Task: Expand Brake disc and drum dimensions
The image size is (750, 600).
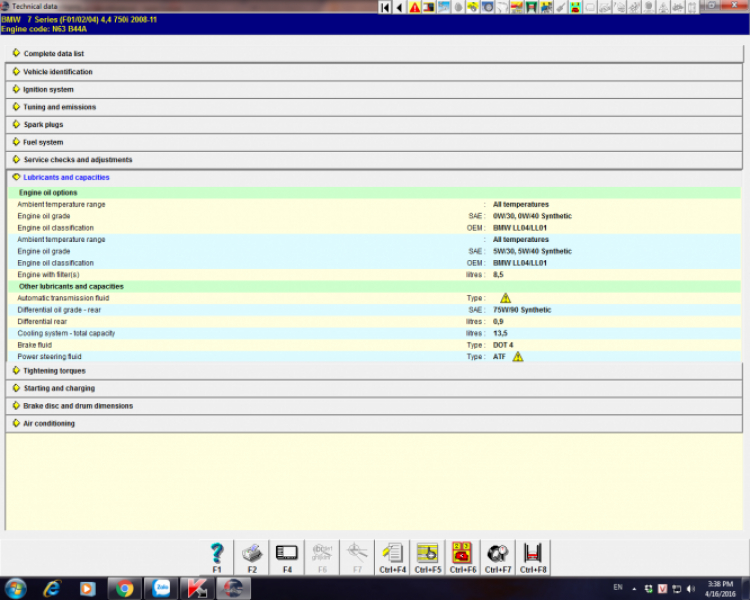Action: point(374,406)
